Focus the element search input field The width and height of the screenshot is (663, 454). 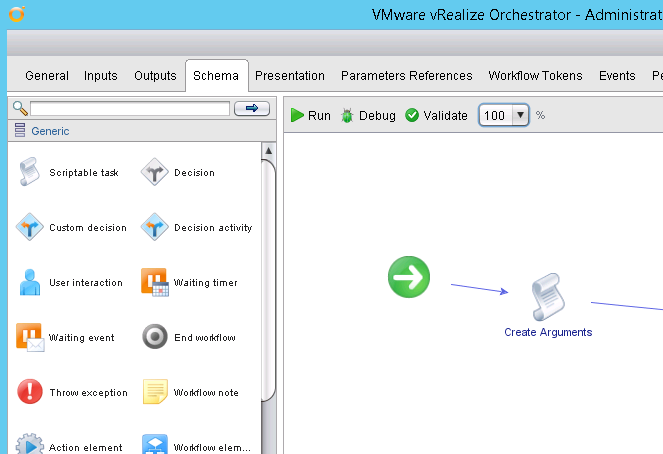click(x=130, y=108)
